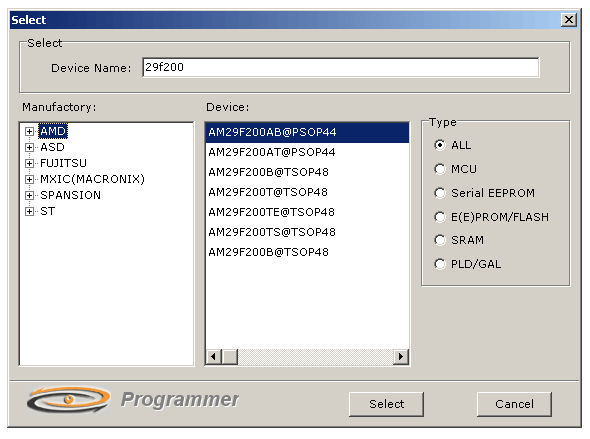Click the Select button
590x439 pixels.
point(386,404)
